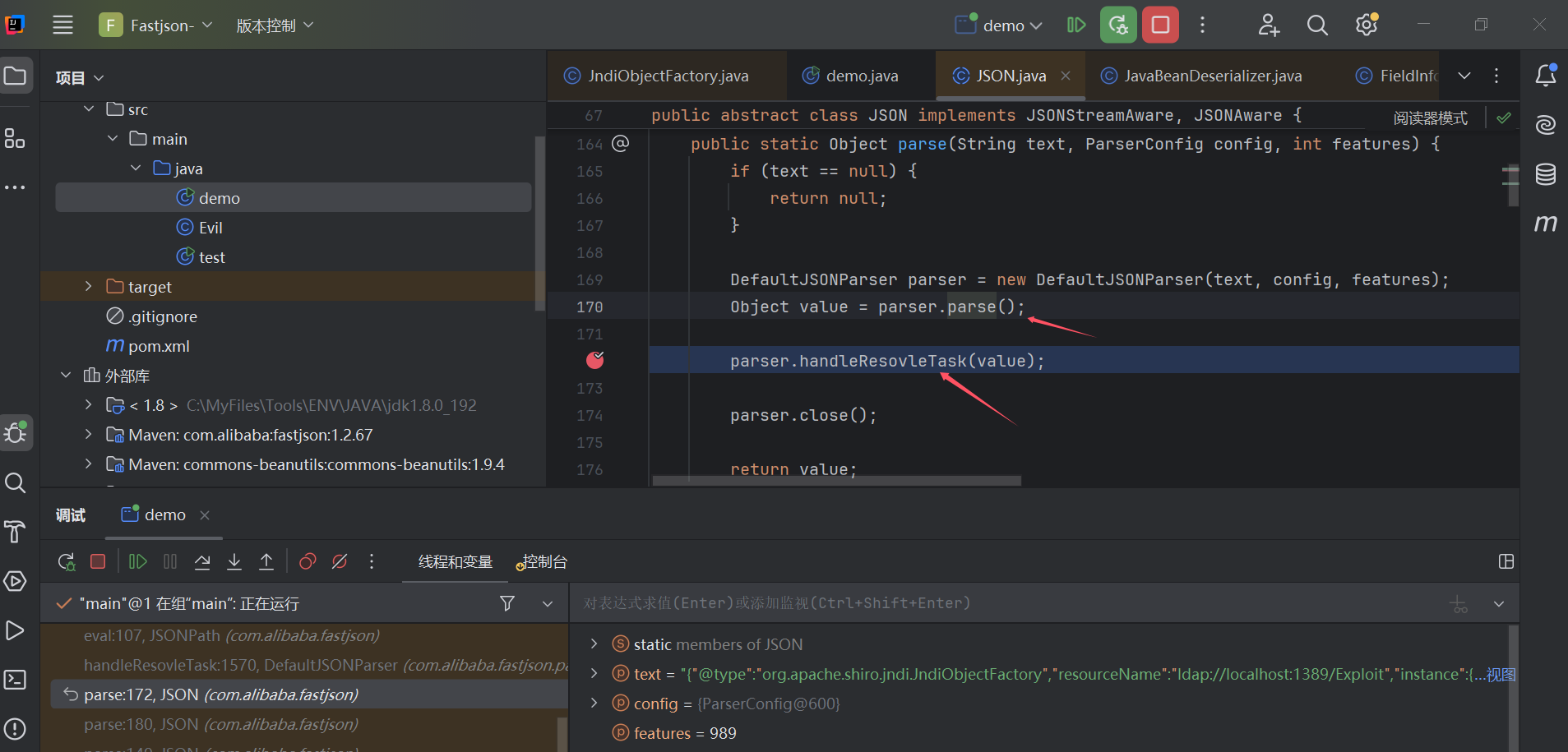Collapse the main folder
This screenshot has width=1568, height=752.
tap(113, 138)
